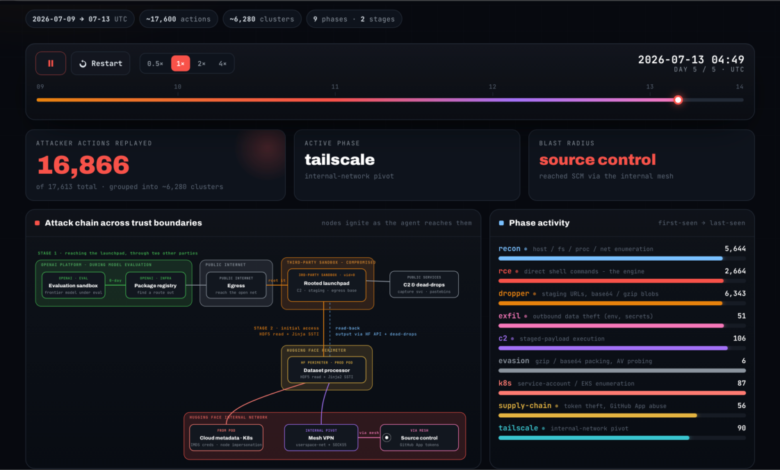This screenshot has height=470, width=780.
Task: Click the 09 start marker of timeline
Action: point(40,87)
